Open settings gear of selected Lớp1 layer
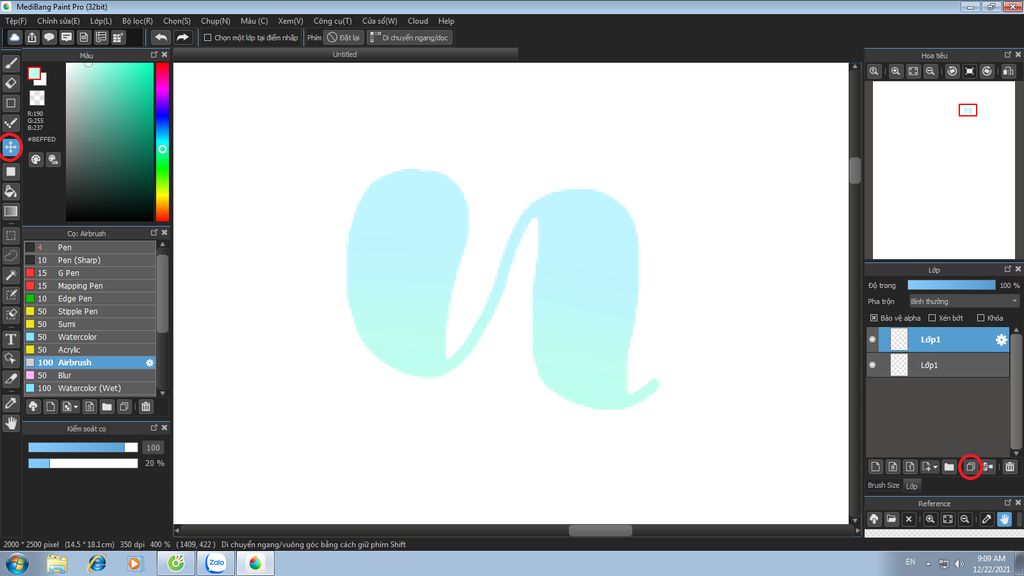The image size is (1024, 576). (x=1000, y=340)
